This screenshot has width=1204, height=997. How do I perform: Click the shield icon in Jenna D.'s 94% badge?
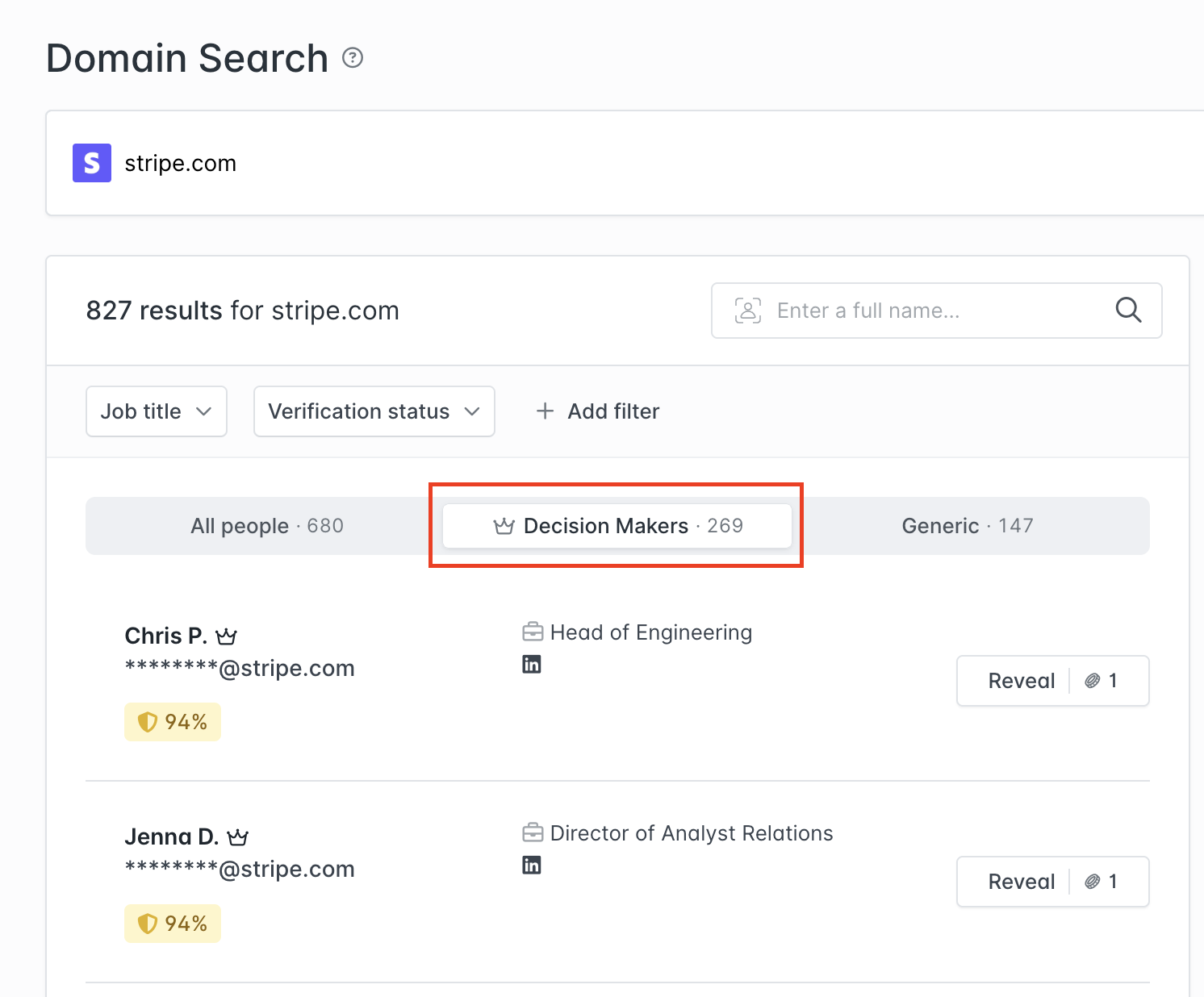pos(148,924)
